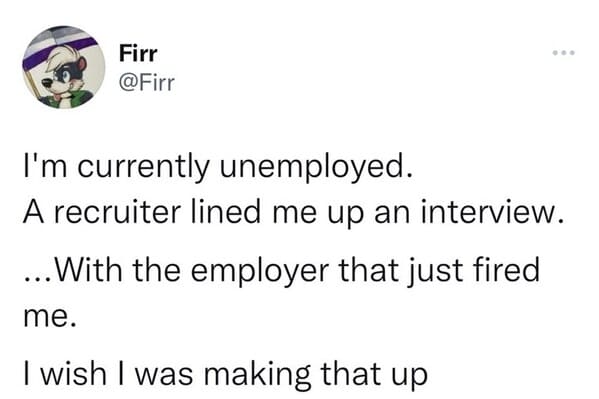Open the bold display name Firr

pyautogui.click(x=138, y=53)
